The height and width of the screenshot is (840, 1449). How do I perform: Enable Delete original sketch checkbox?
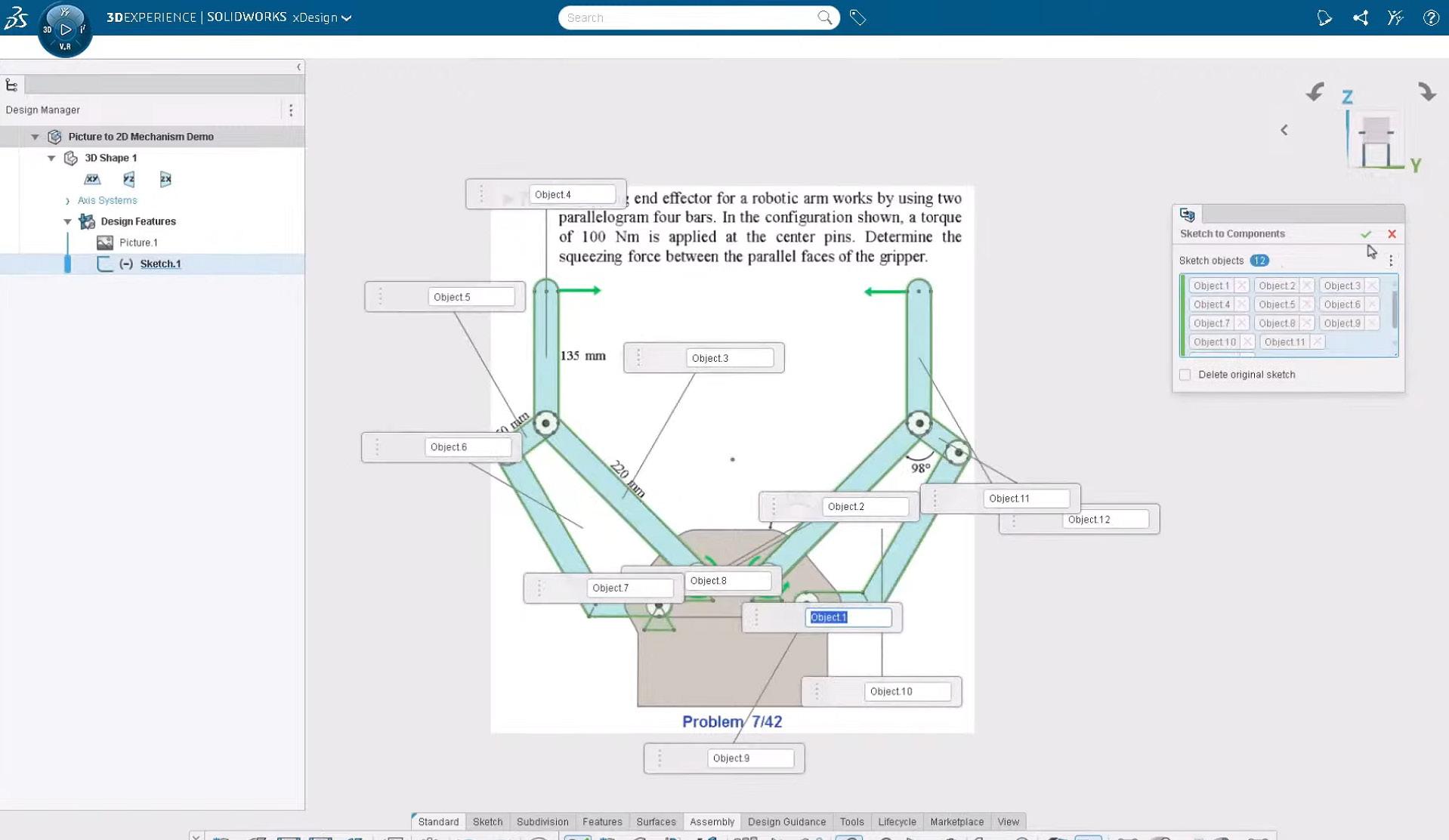[1185, 375]
